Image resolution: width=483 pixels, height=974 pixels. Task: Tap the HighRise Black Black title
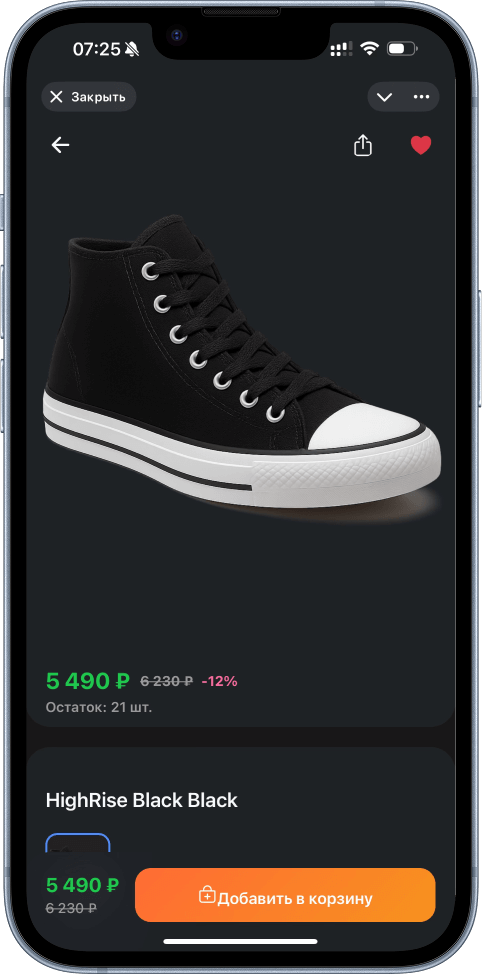click(x=142, y=800)
